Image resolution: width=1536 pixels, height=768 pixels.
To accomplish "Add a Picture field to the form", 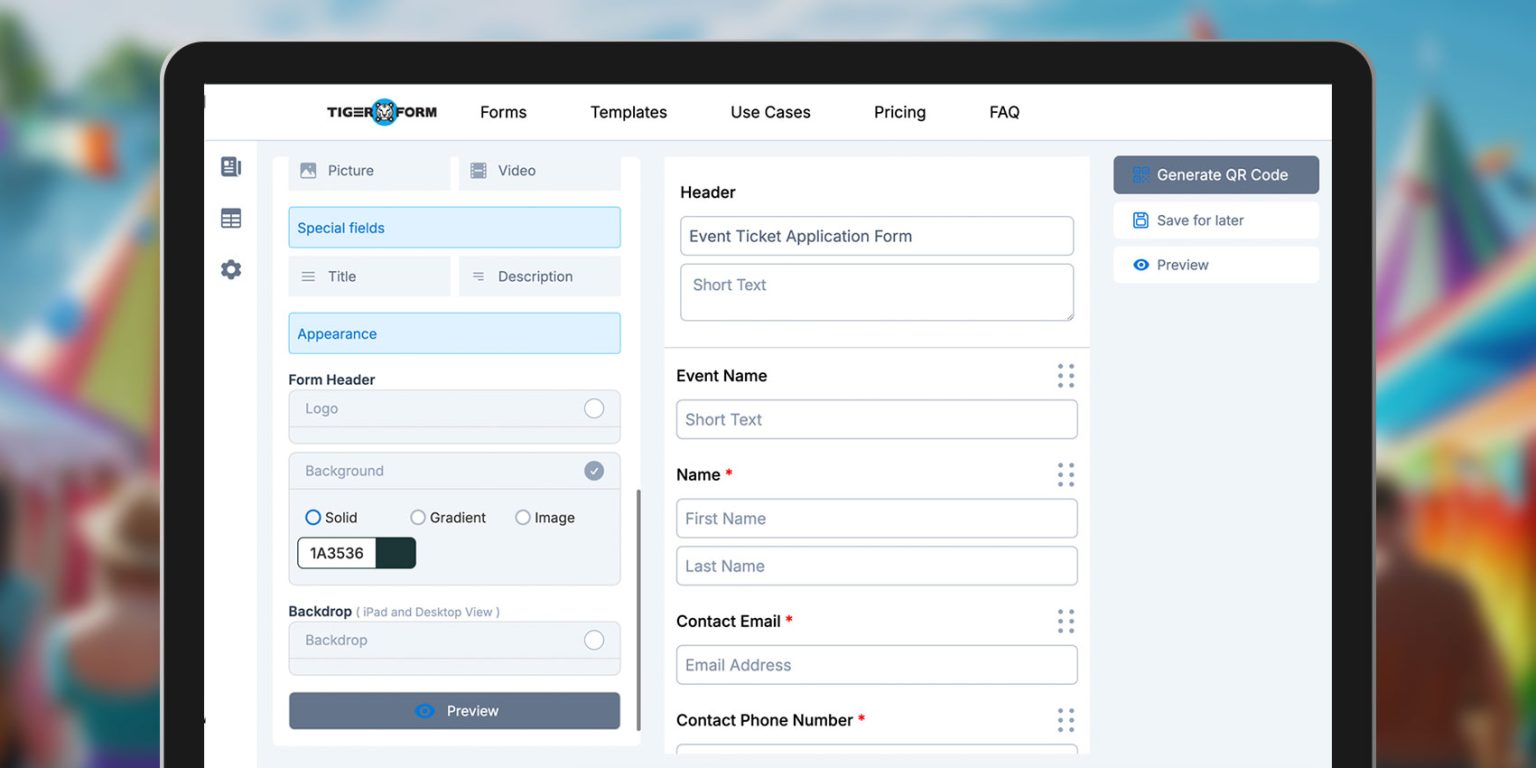I will pos(368,170).
